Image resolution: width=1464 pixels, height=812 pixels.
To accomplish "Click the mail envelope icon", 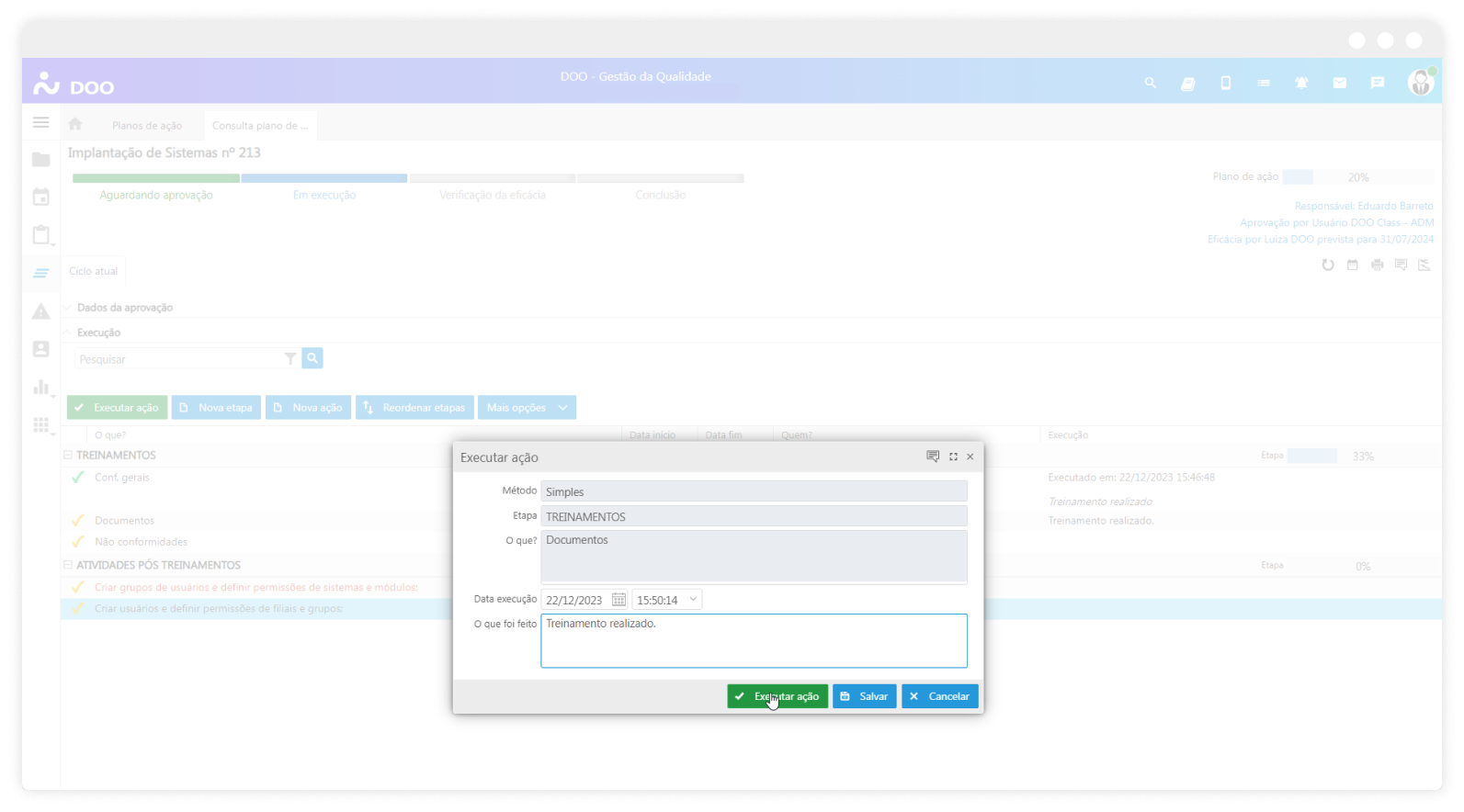I will tap(1339, 83).
